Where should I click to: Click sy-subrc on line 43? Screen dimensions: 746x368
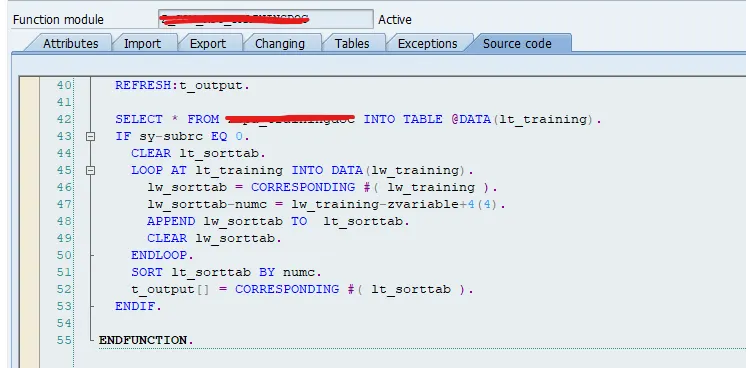[171, 137]
